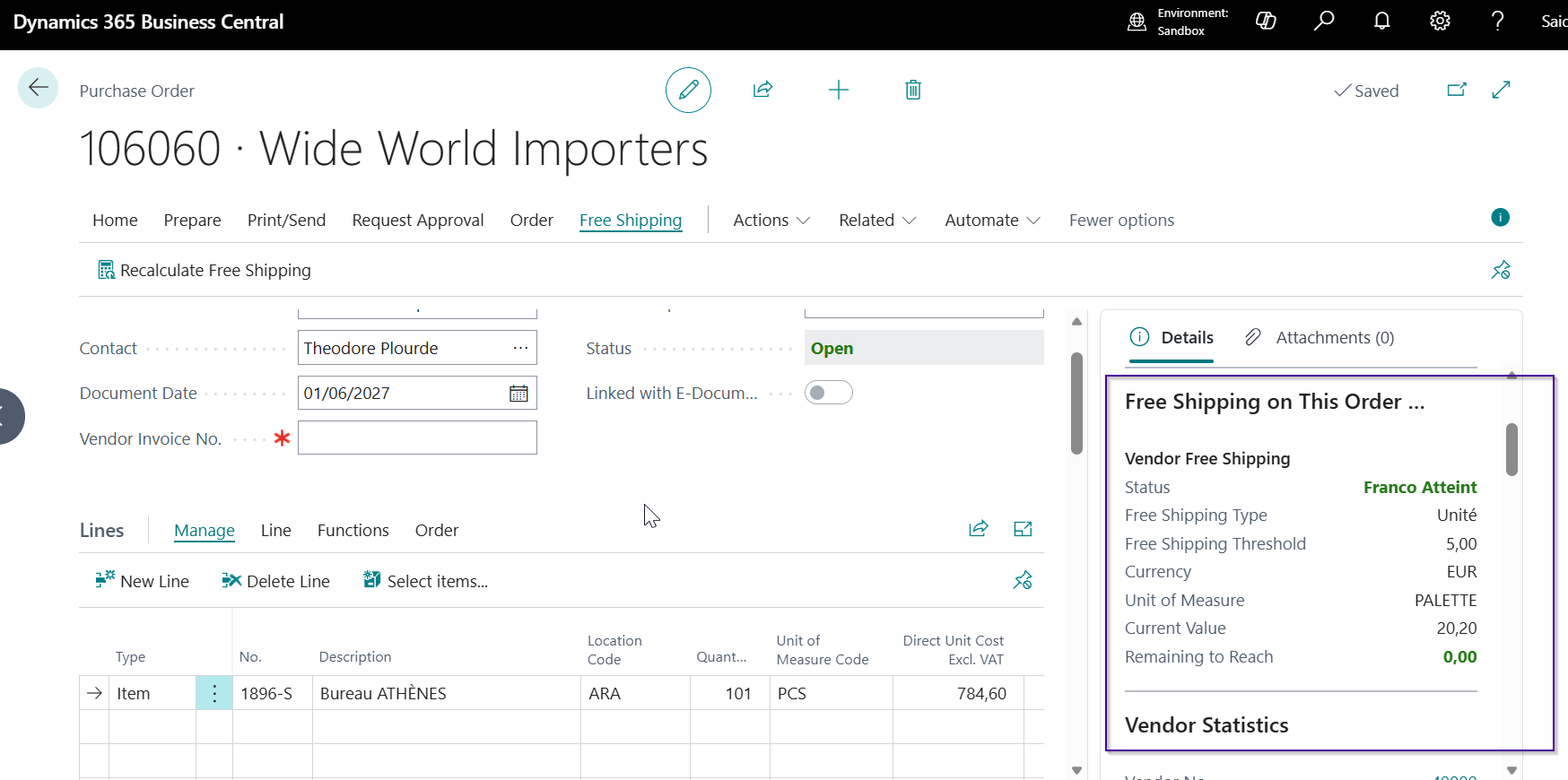Expand the Lines part to full view

click(x=1023, y=529)
